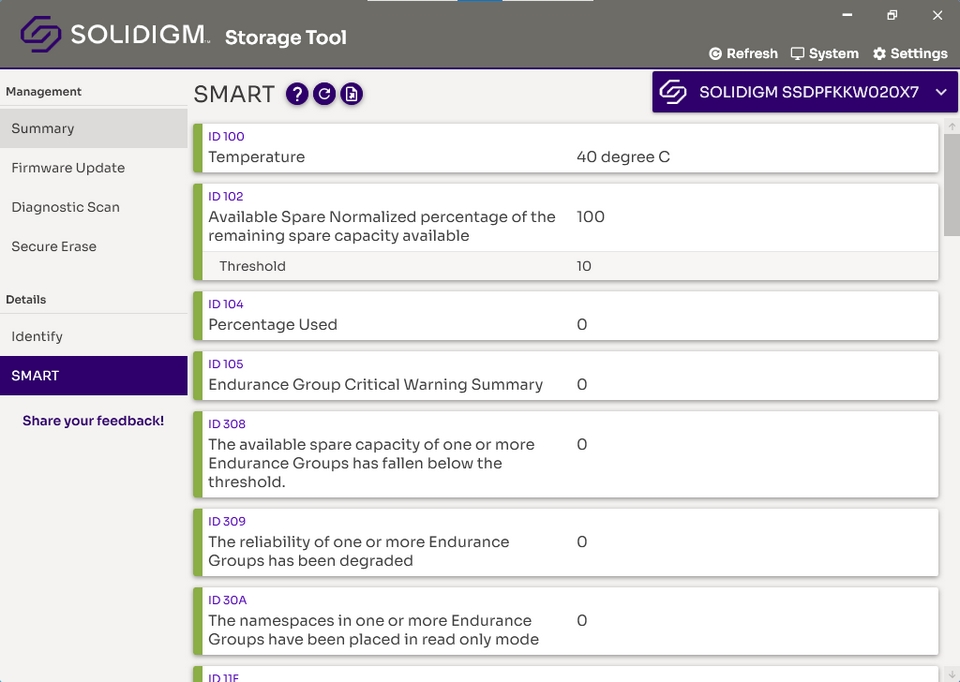This screenshot has width=960, height=682.
Task: Click the read only mode description text
Action: pos(373,630)
